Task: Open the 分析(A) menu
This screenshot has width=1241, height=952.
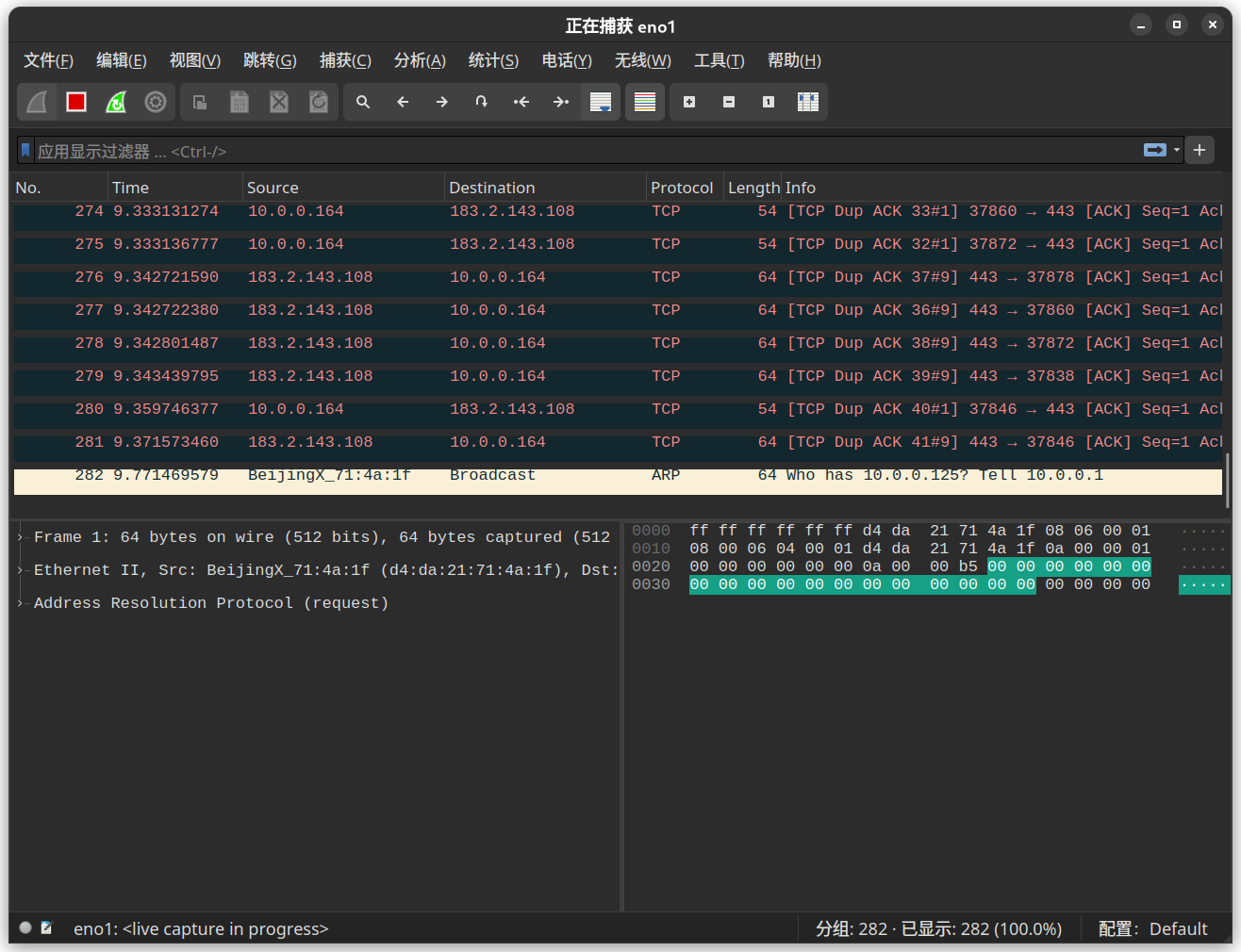Action: [420, 60]
